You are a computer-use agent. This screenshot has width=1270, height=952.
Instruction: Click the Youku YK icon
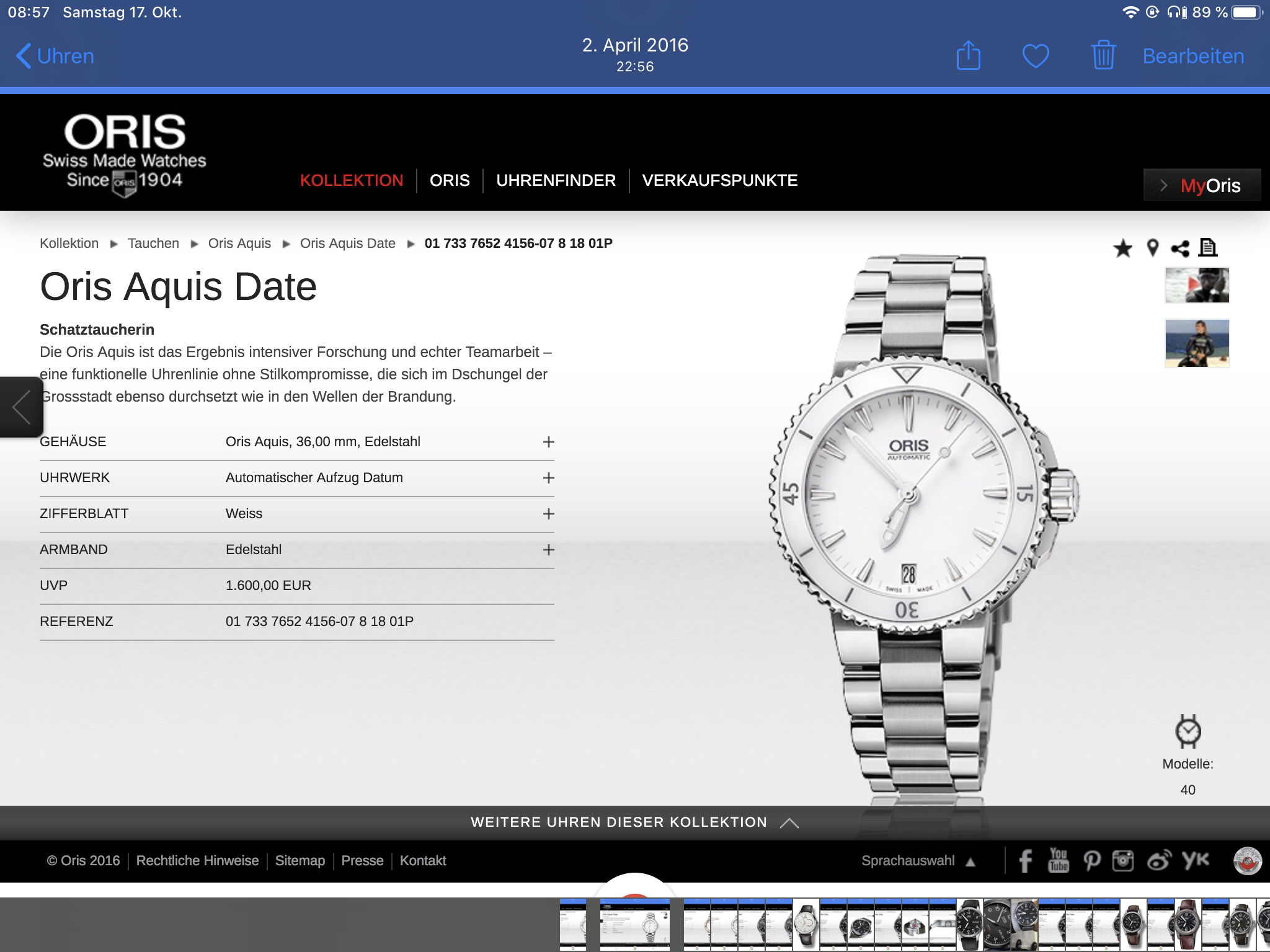pos(1195,860)
